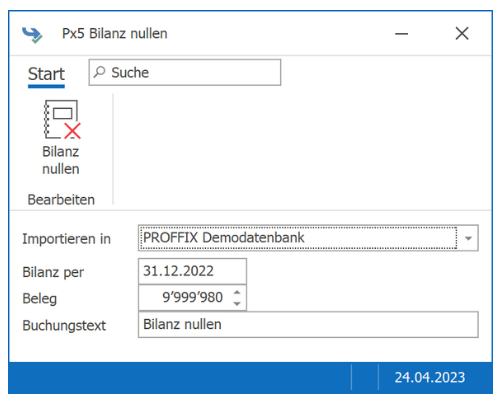Open the Importieren in dropdown arrow
This screenshot has height=400, width=498.
pyautogui.click(x=468, y=238)
